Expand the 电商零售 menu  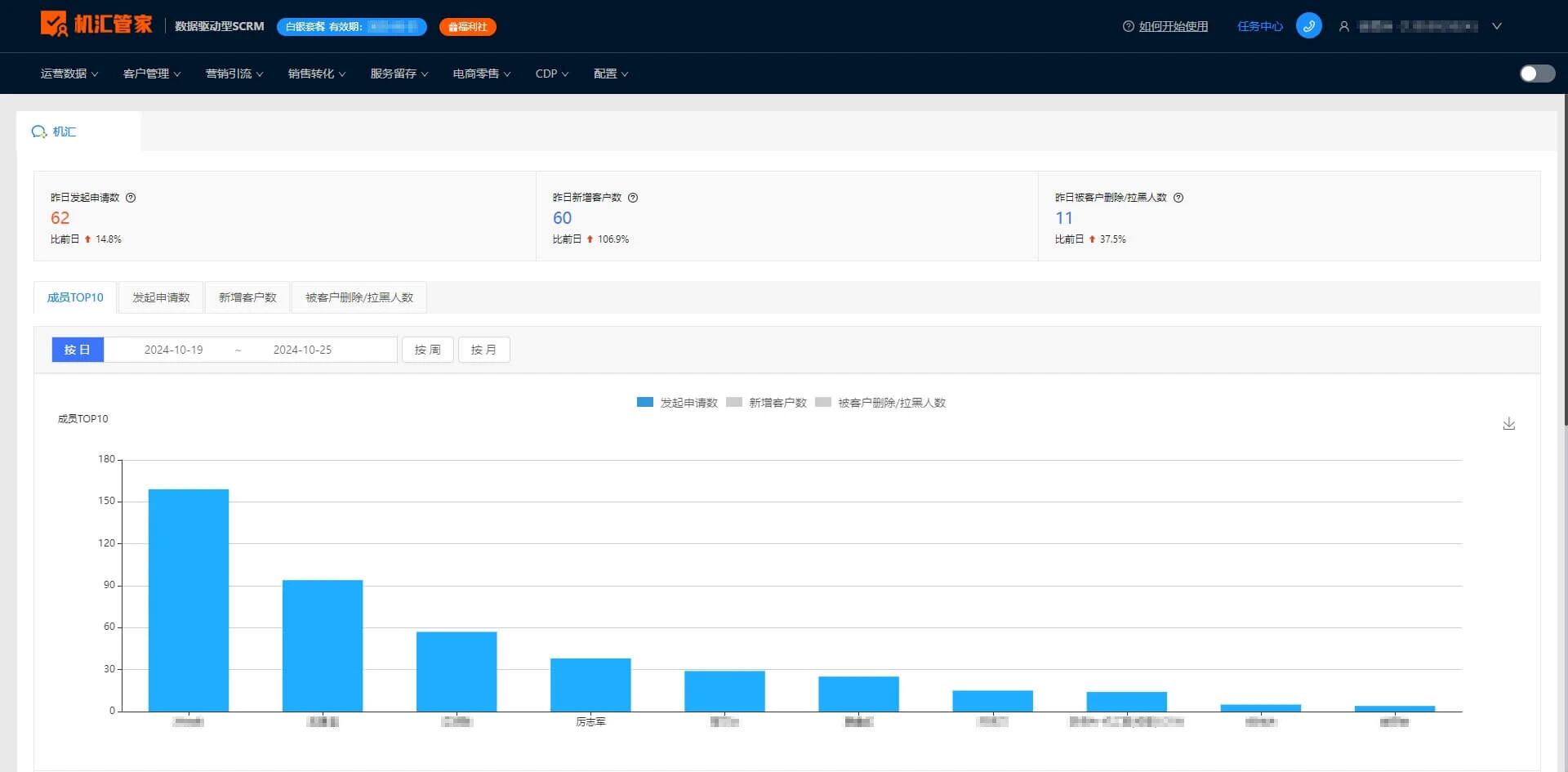click(x=482, y=74)
